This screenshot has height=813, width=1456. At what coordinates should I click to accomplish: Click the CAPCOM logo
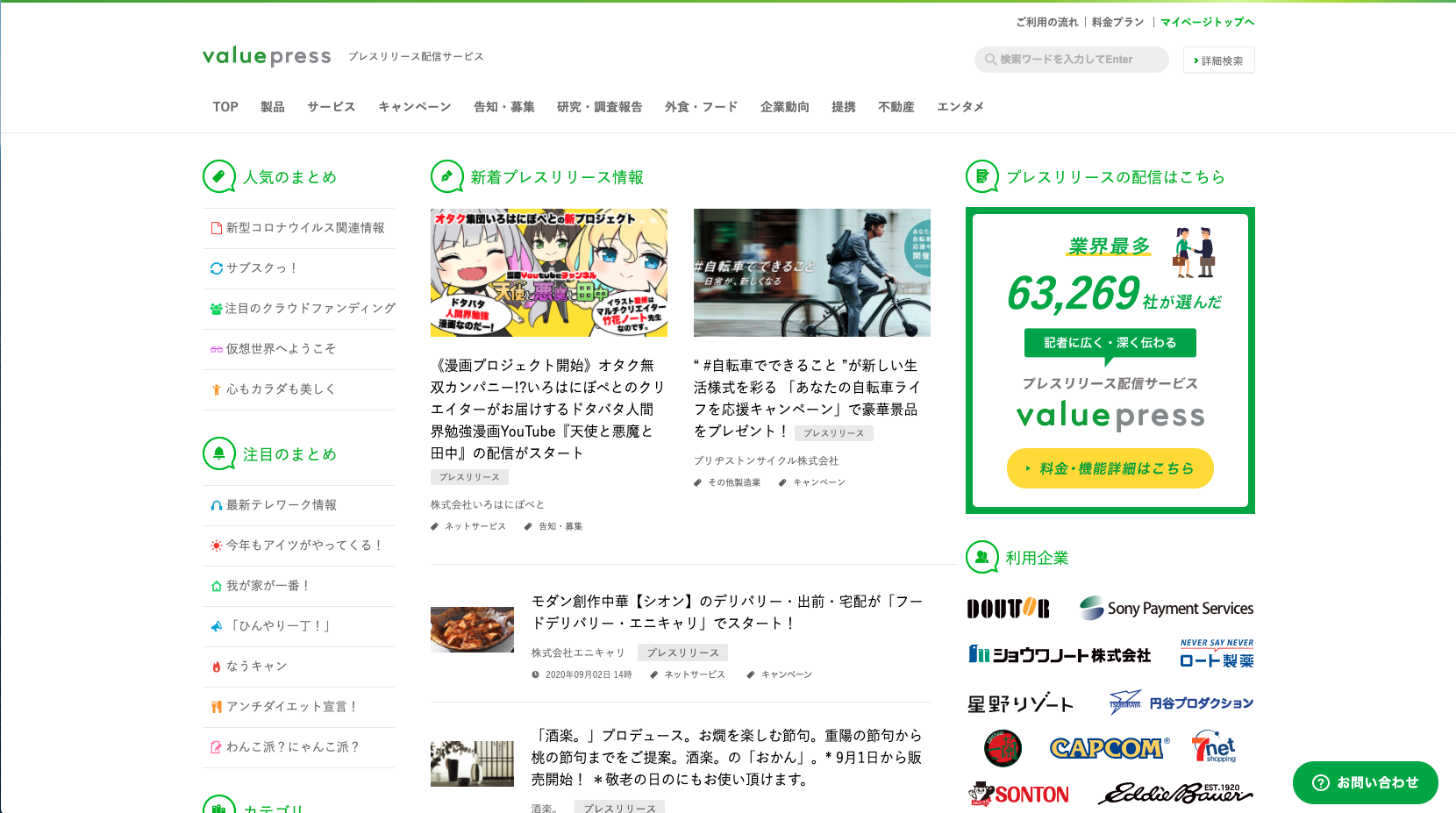[x=1110, y=747]
